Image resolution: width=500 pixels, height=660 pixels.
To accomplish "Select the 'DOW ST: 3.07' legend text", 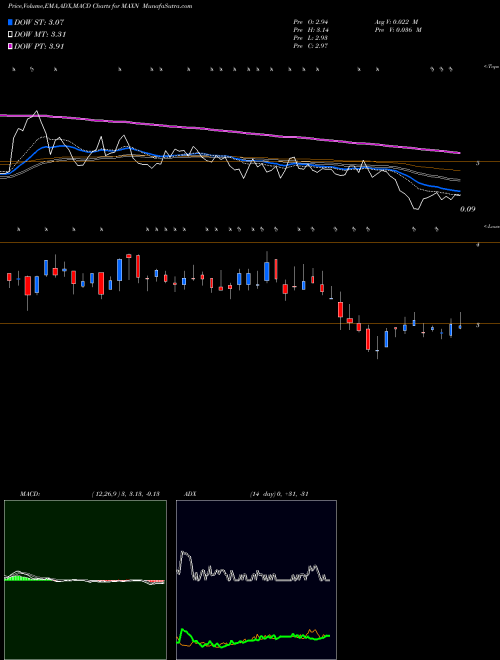I will tap(39, 22).
